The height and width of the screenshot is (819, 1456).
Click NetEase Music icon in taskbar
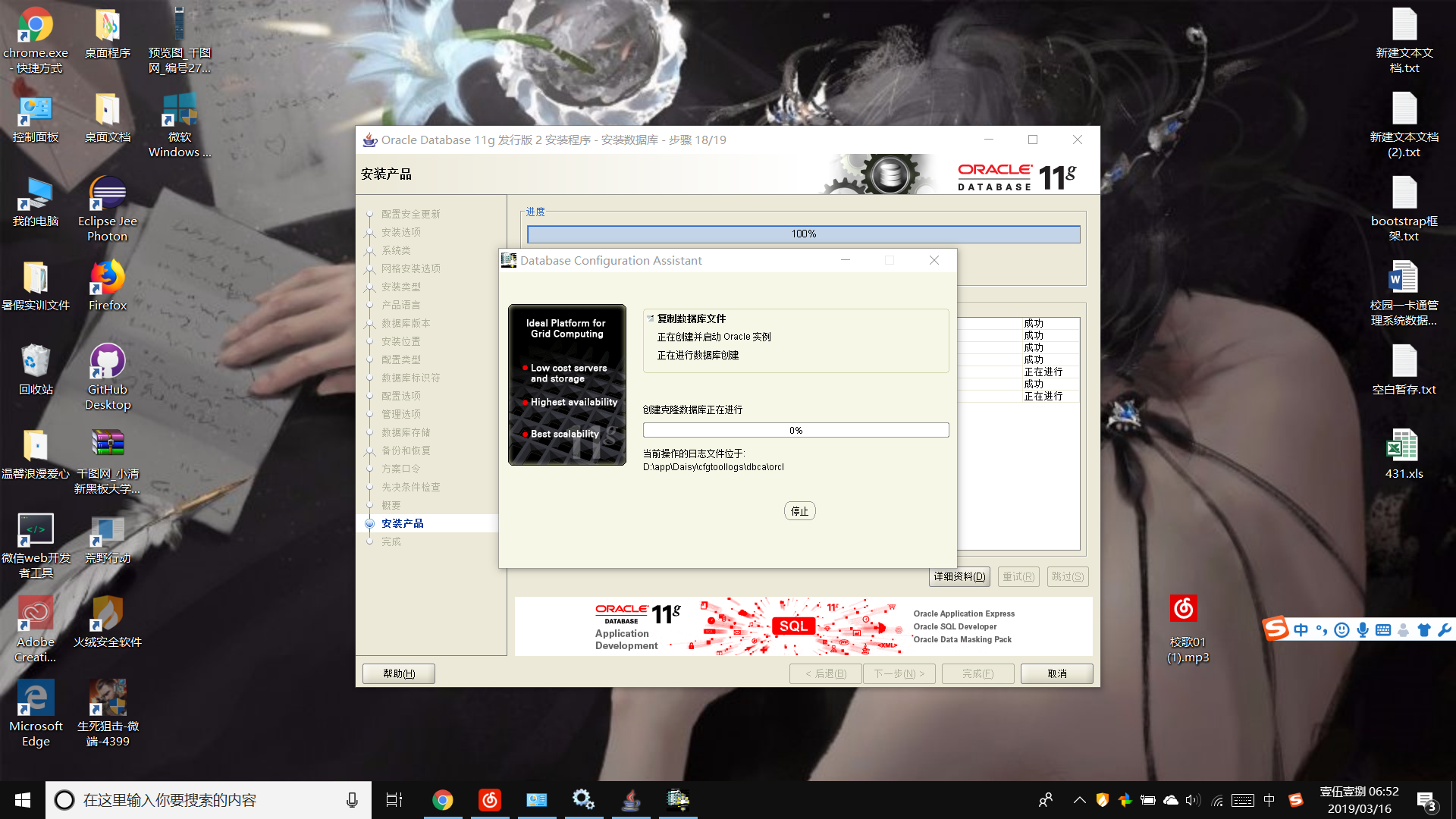[490, 799]
